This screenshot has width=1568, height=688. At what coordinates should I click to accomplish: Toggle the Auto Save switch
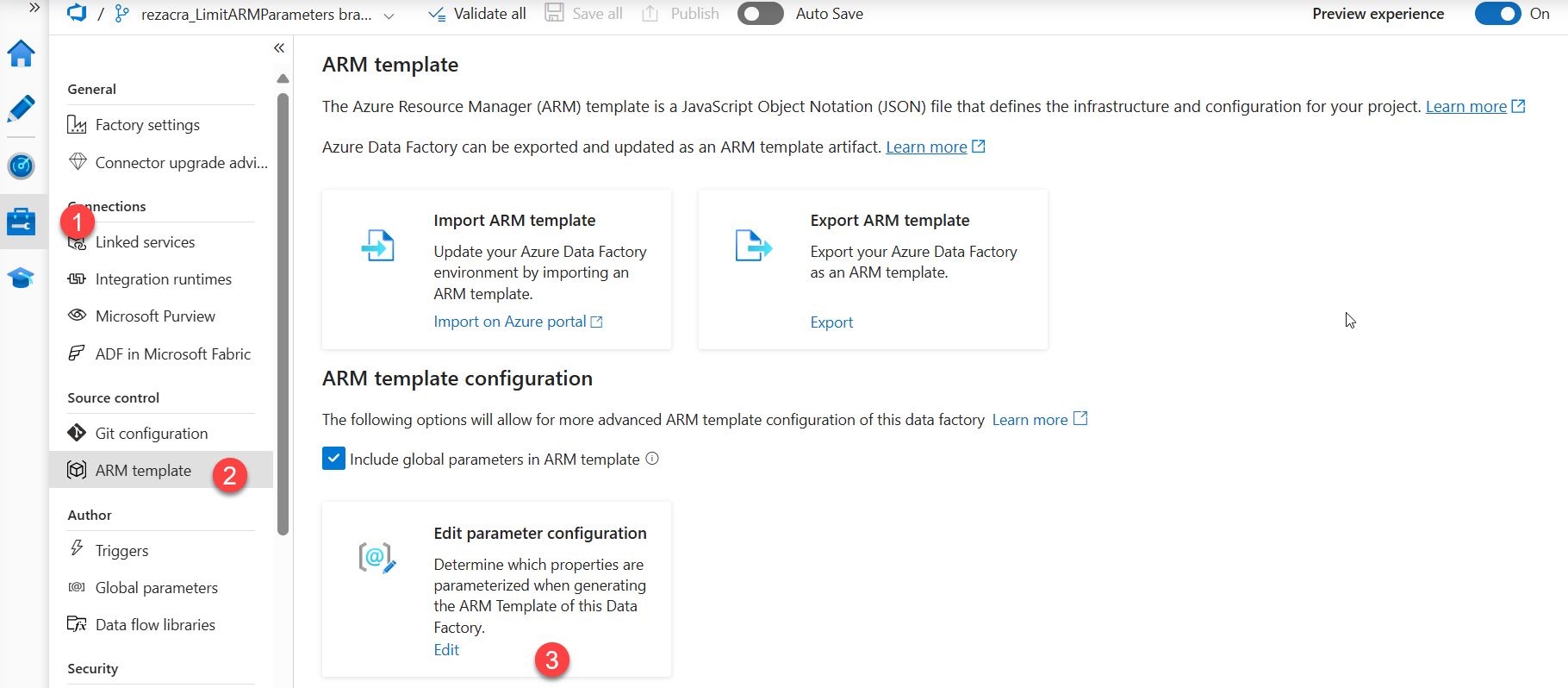[x=760, y=14]
